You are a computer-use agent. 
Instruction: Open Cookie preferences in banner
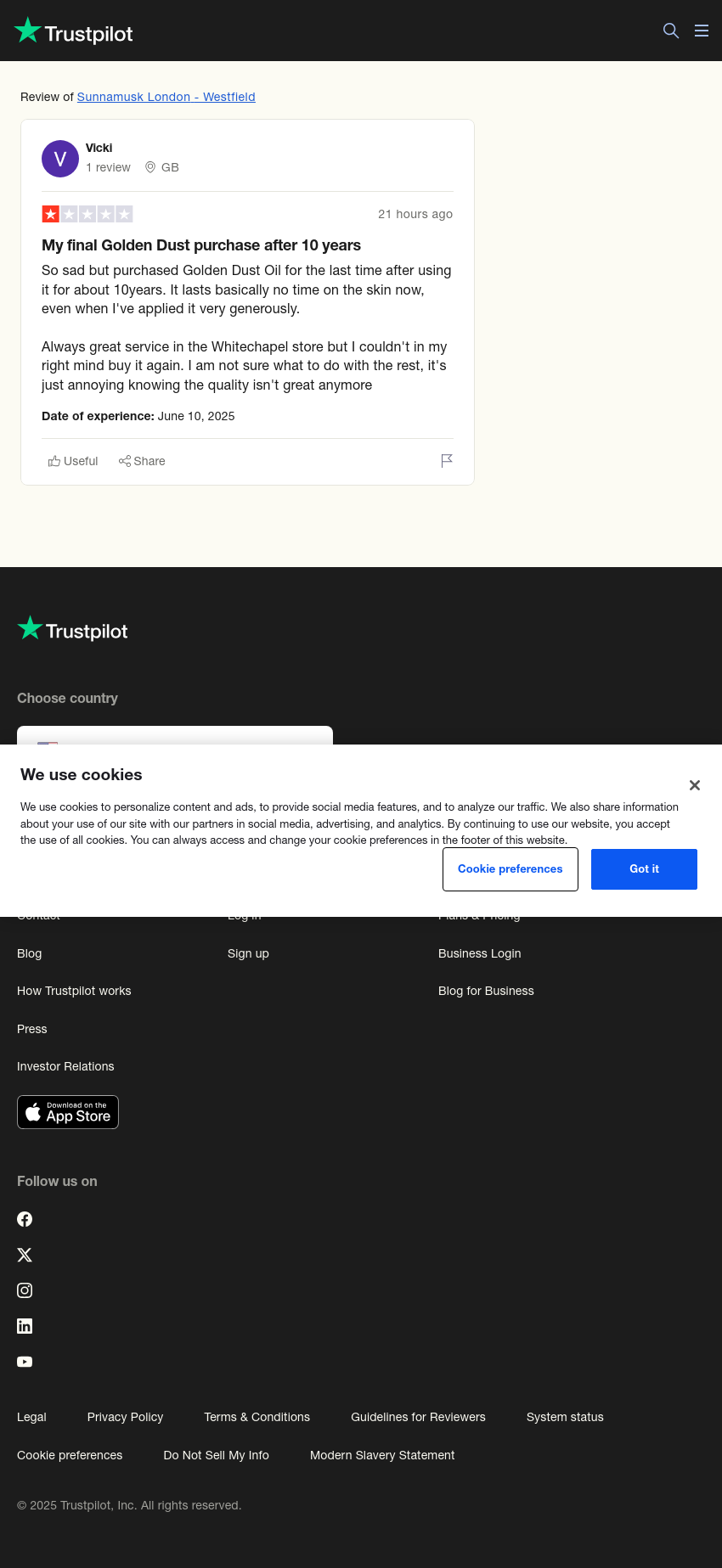[x=510, y=869]
